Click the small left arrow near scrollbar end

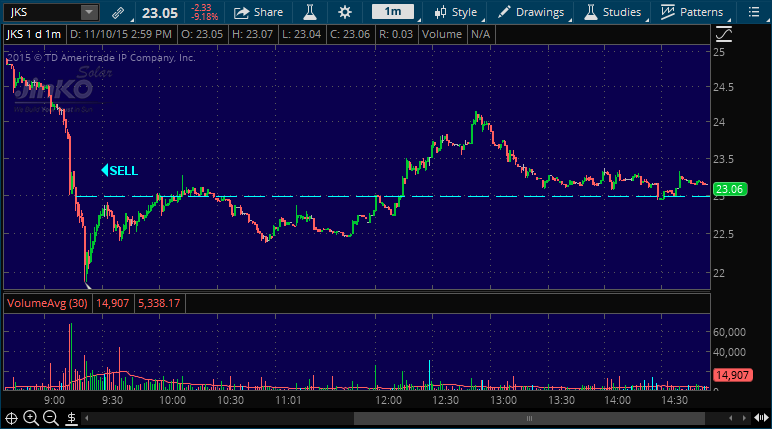point(731,419)
